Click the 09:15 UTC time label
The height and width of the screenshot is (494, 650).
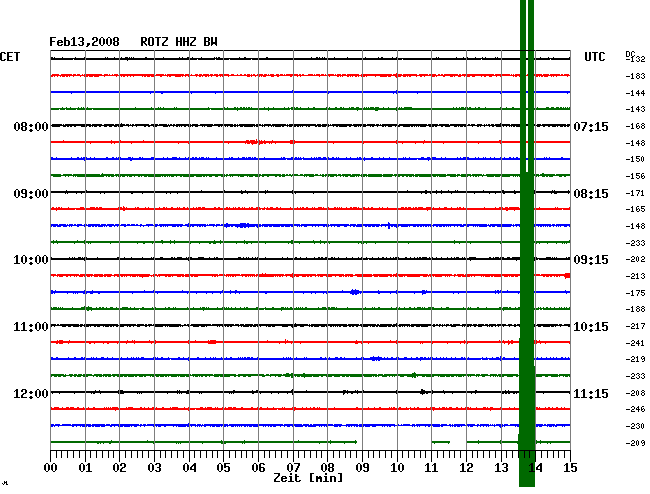pyautogui.click(x=591, y=260)
